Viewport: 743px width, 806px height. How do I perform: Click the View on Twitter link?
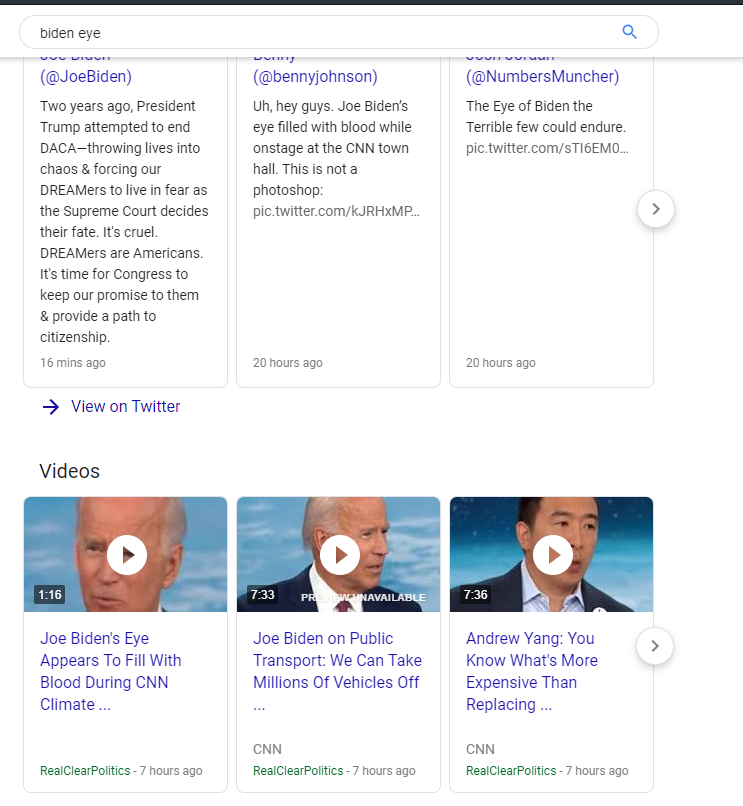point(125,406)
